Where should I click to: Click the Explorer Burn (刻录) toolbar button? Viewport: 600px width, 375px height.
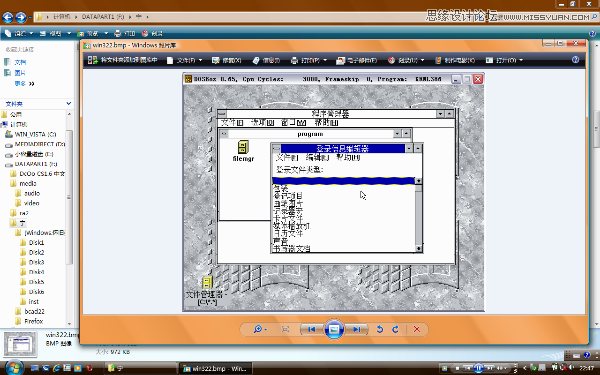[152, 34]
